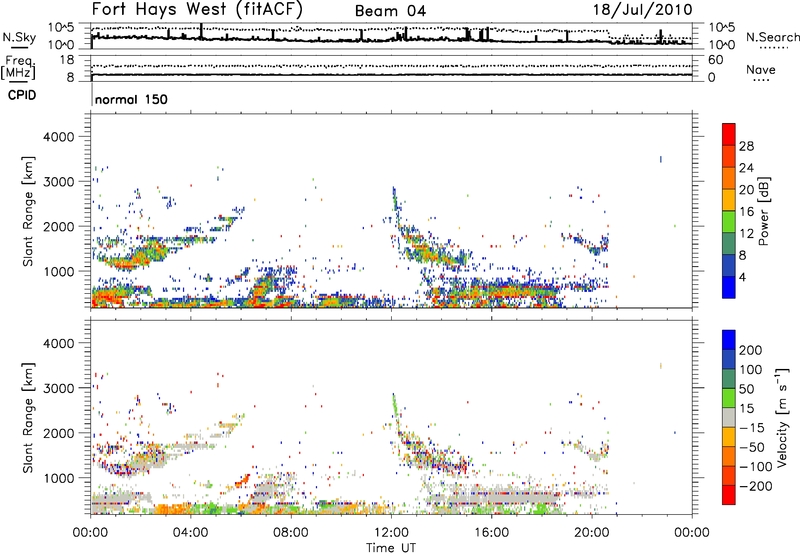Click the '-100' label on Velocity colorbar

756,466
